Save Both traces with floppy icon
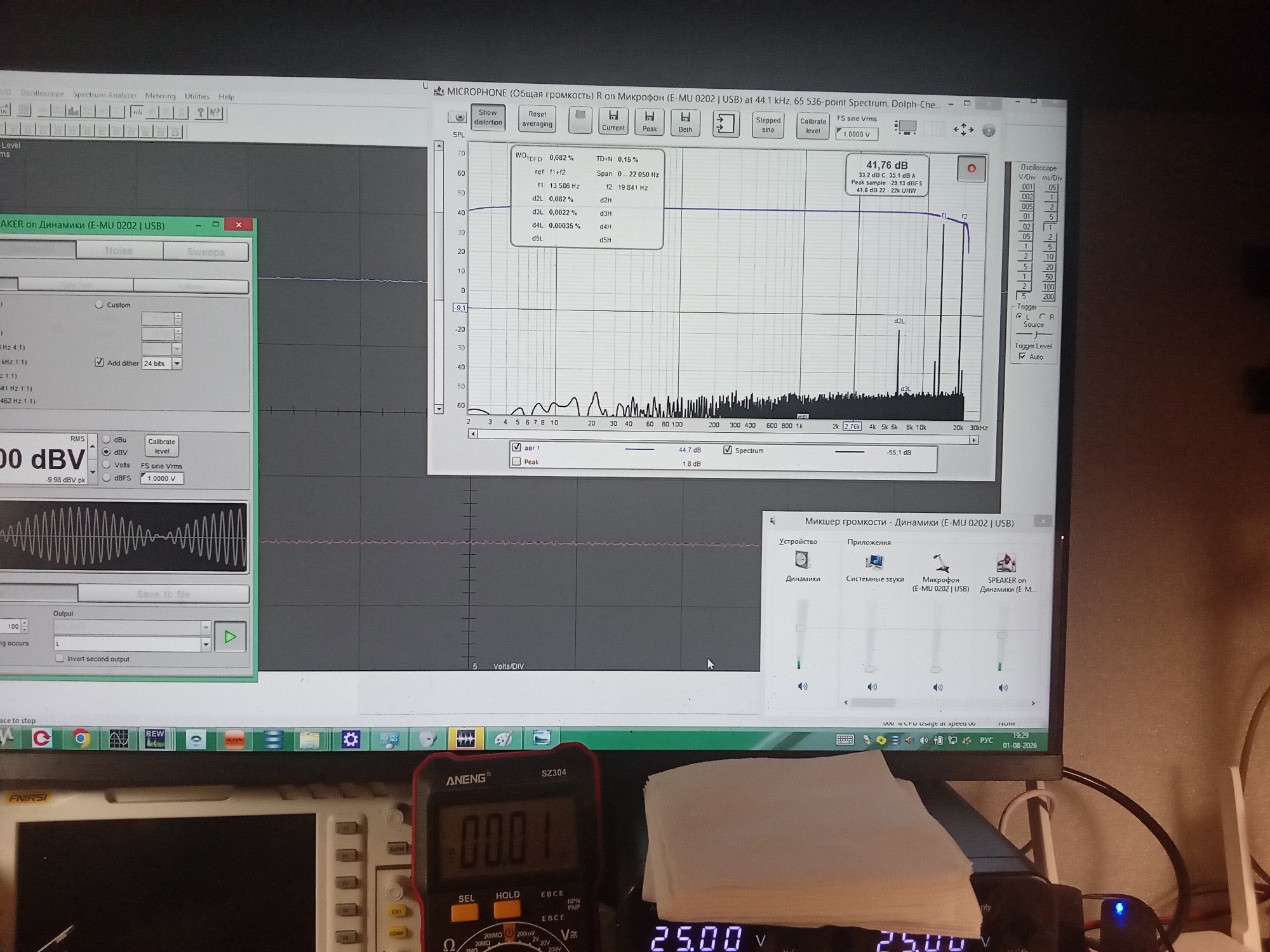Image resolution: width=1270 pixels, height=952 pixels. (x=685, y=122)
